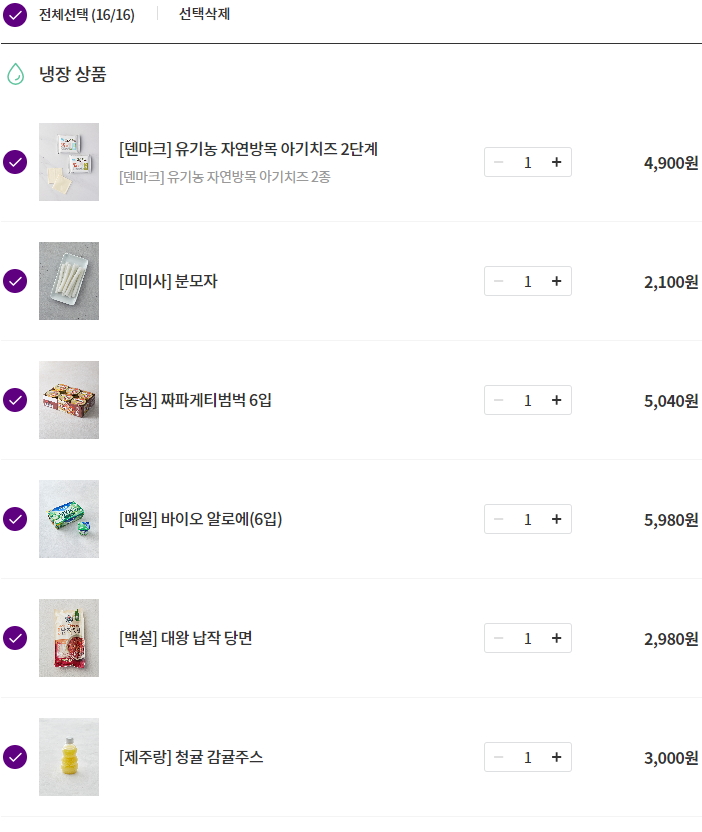Increase 대왕 납작 당면 quantity

point(556,638)
